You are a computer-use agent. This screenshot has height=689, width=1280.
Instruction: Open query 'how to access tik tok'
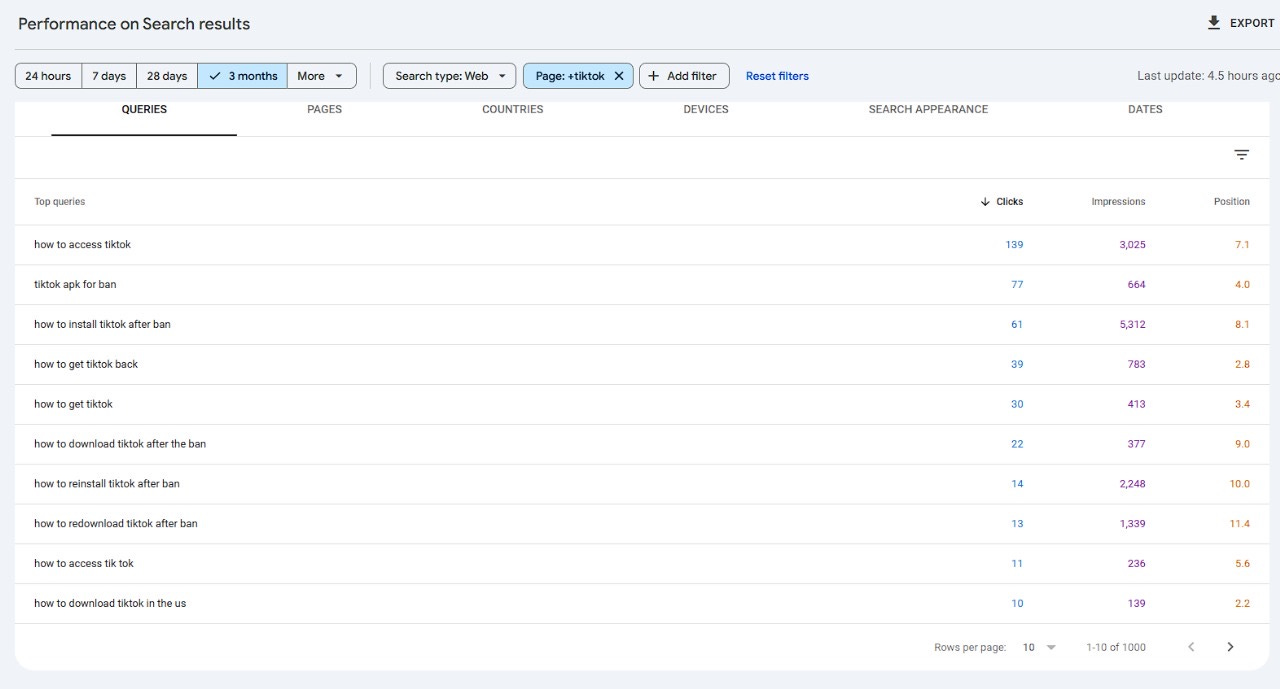[84, 564]
